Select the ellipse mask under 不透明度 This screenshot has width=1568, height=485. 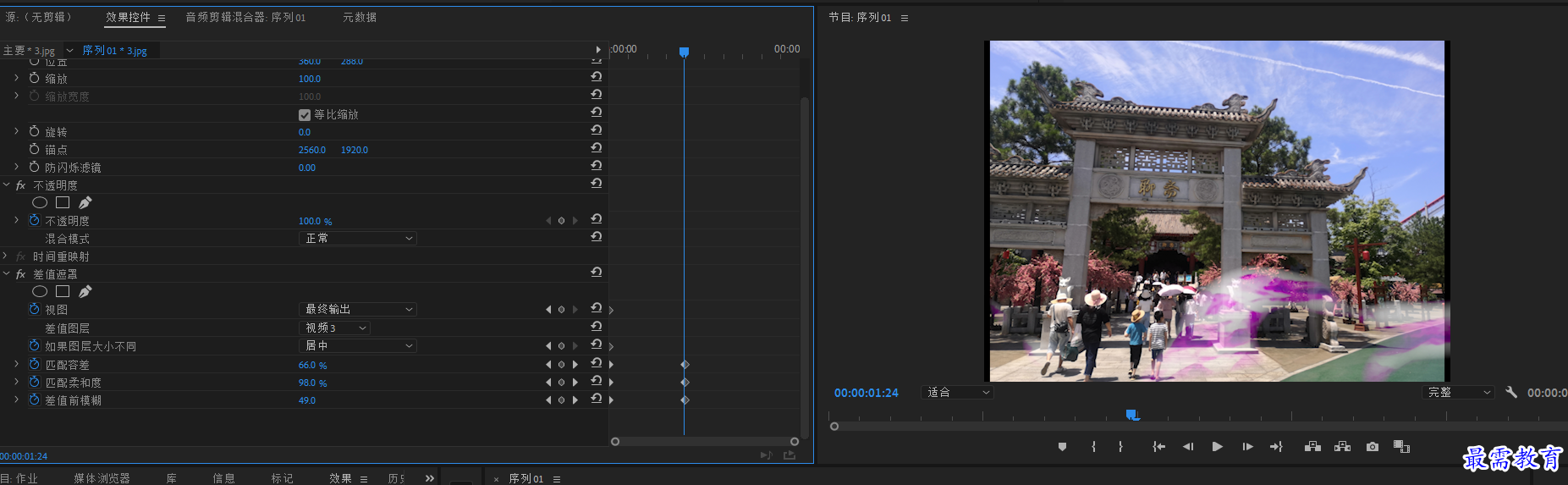tap(40, 202)
